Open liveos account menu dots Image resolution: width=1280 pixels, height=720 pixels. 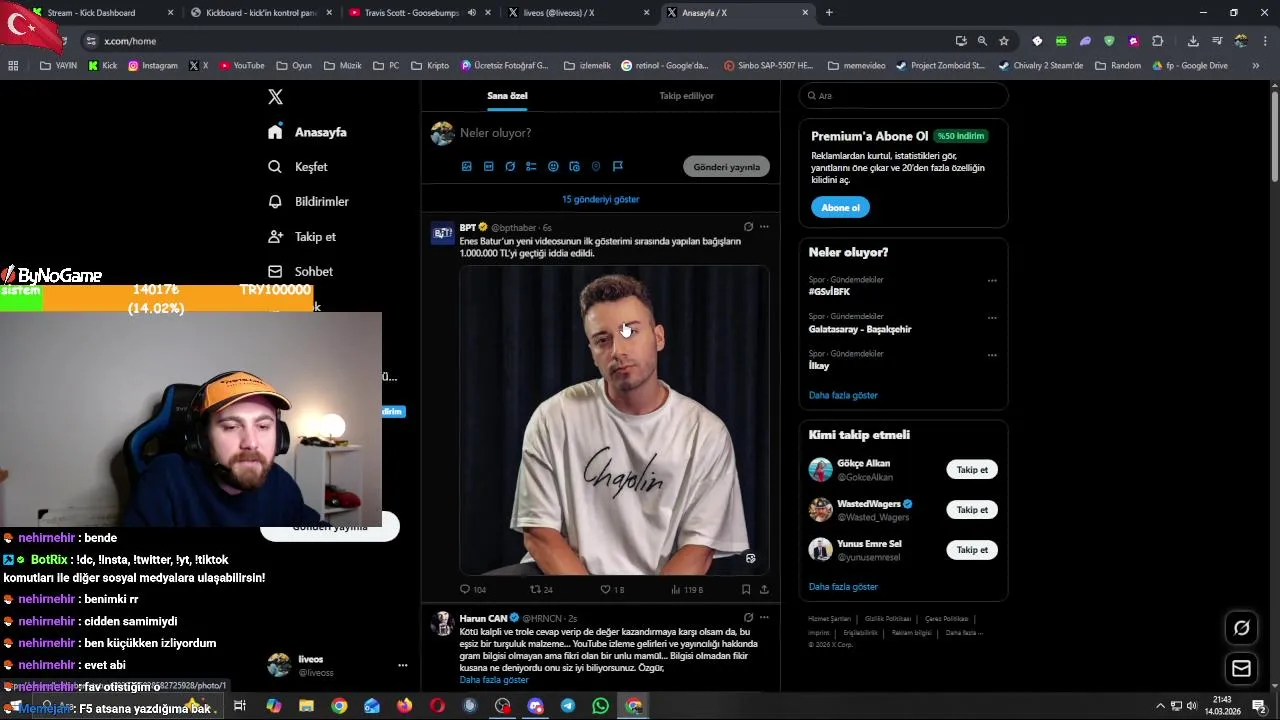pyautogui.click(x=402, y=665)
